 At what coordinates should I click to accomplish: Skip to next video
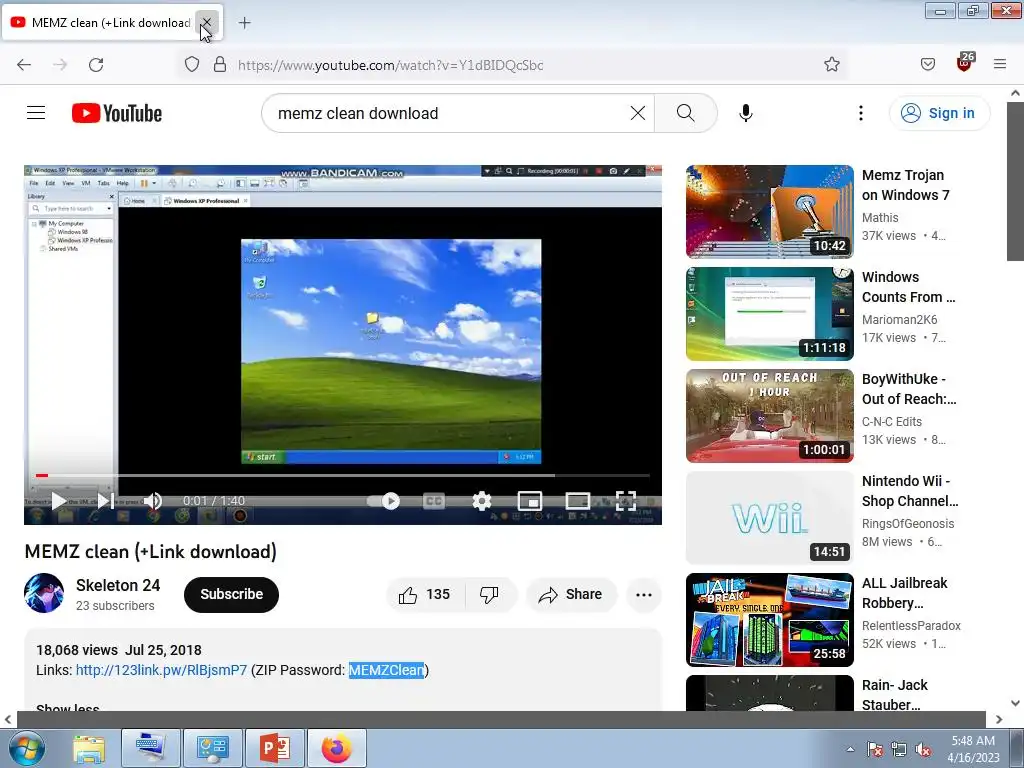click(x=105, y=501)
